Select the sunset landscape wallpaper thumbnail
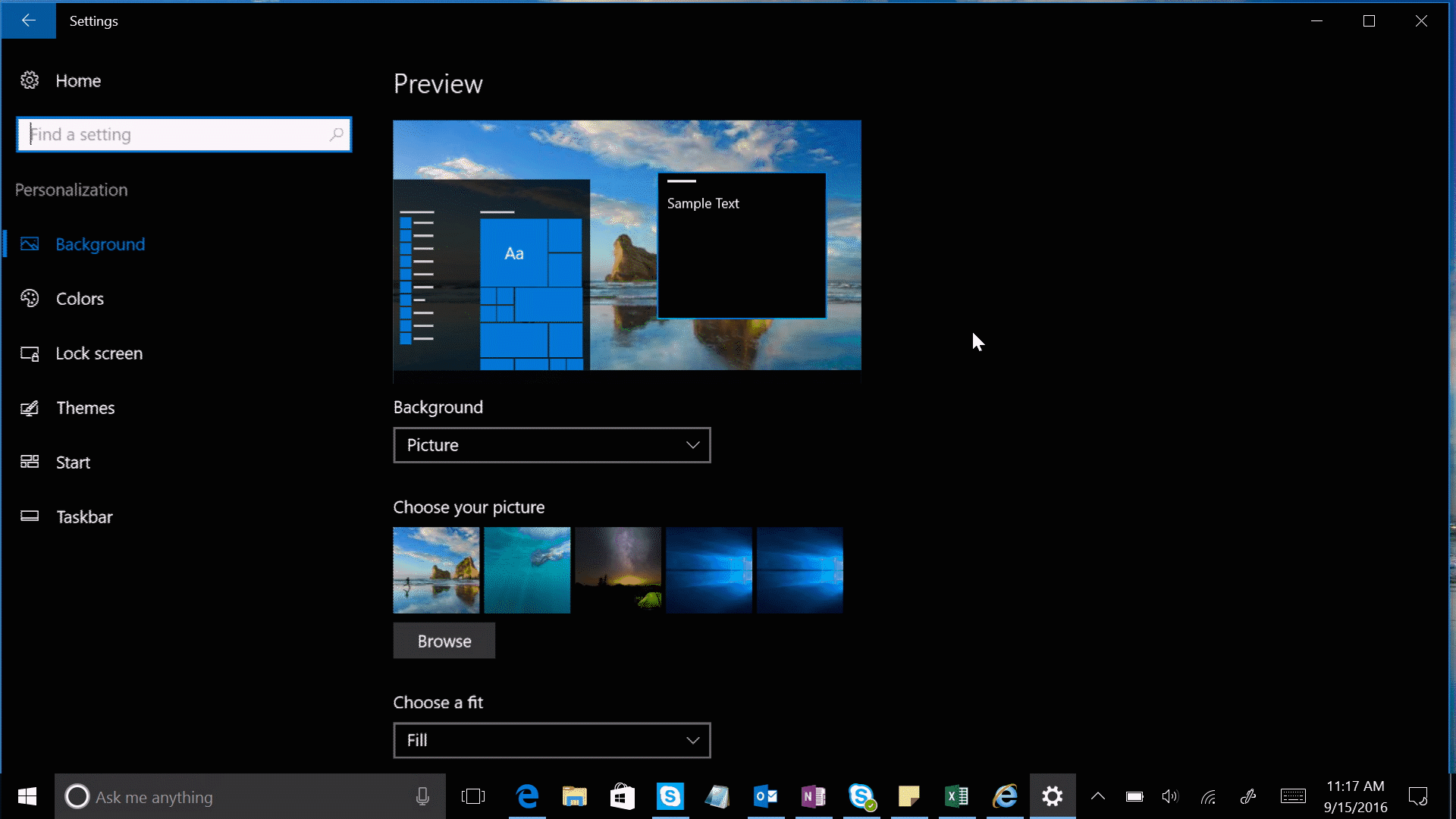This screenshot has height=819, width=1456. pyautogui.click(x=618, y=570)
